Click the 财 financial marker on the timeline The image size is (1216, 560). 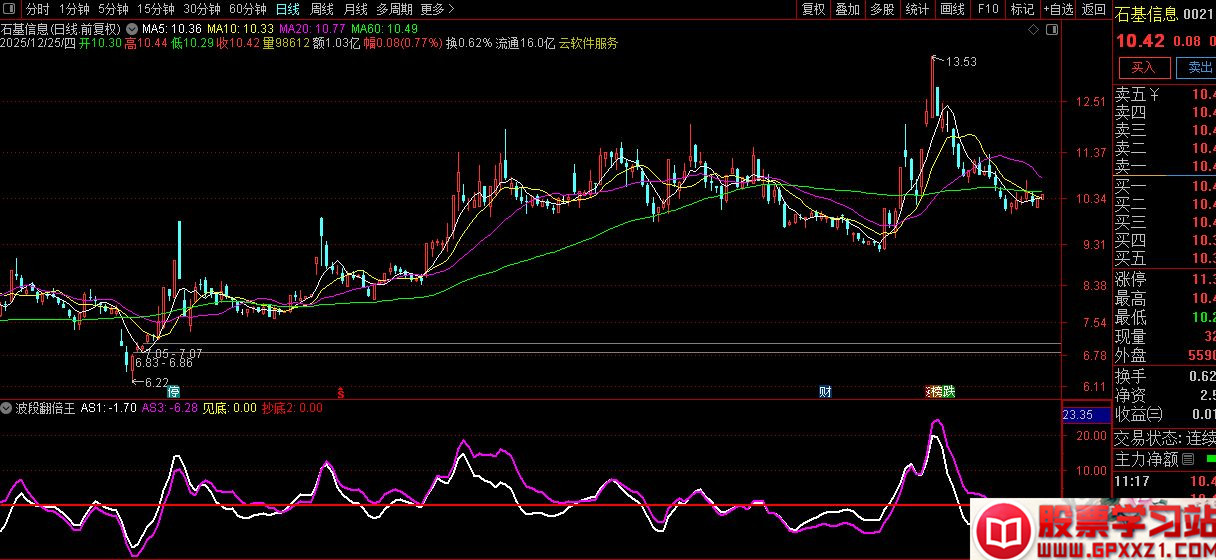tap(825, 391)
